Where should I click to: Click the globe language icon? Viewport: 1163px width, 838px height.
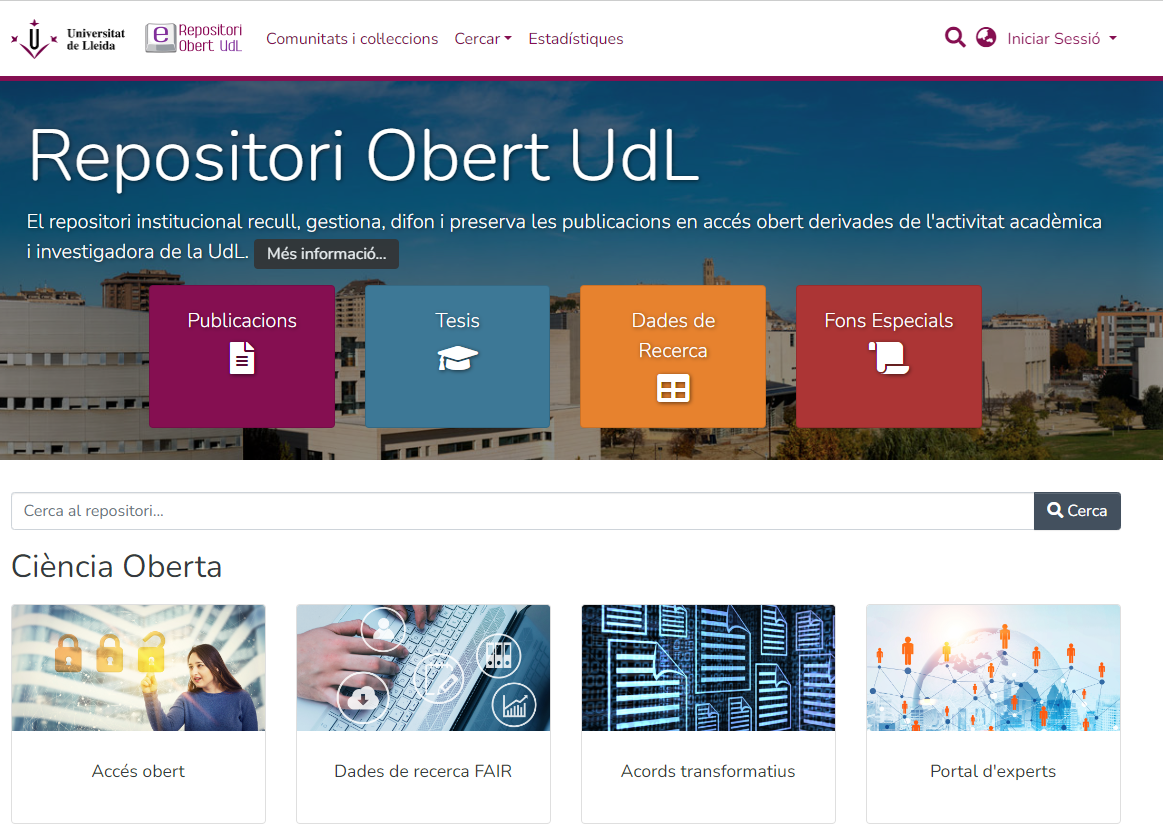click(x=986, y=37)
